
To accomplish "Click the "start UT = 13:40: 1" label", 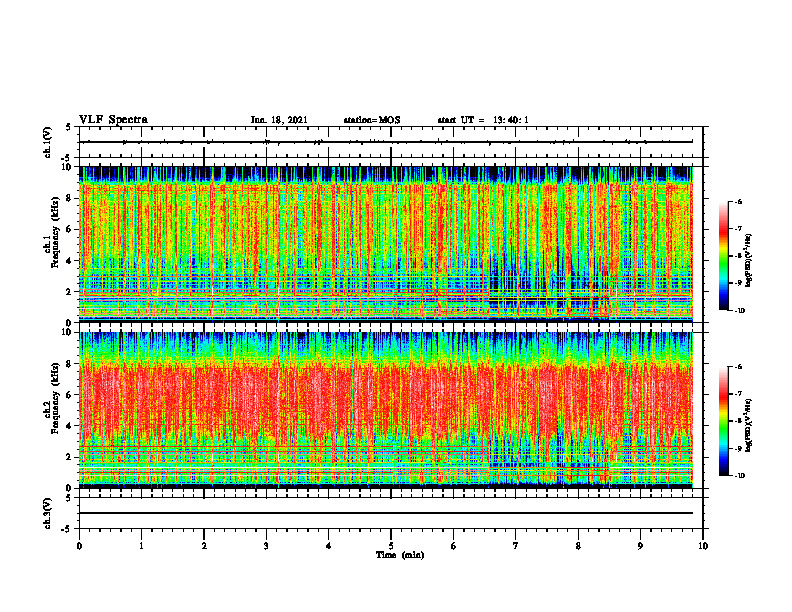I will pyautogui.click(x=482, y=120).
